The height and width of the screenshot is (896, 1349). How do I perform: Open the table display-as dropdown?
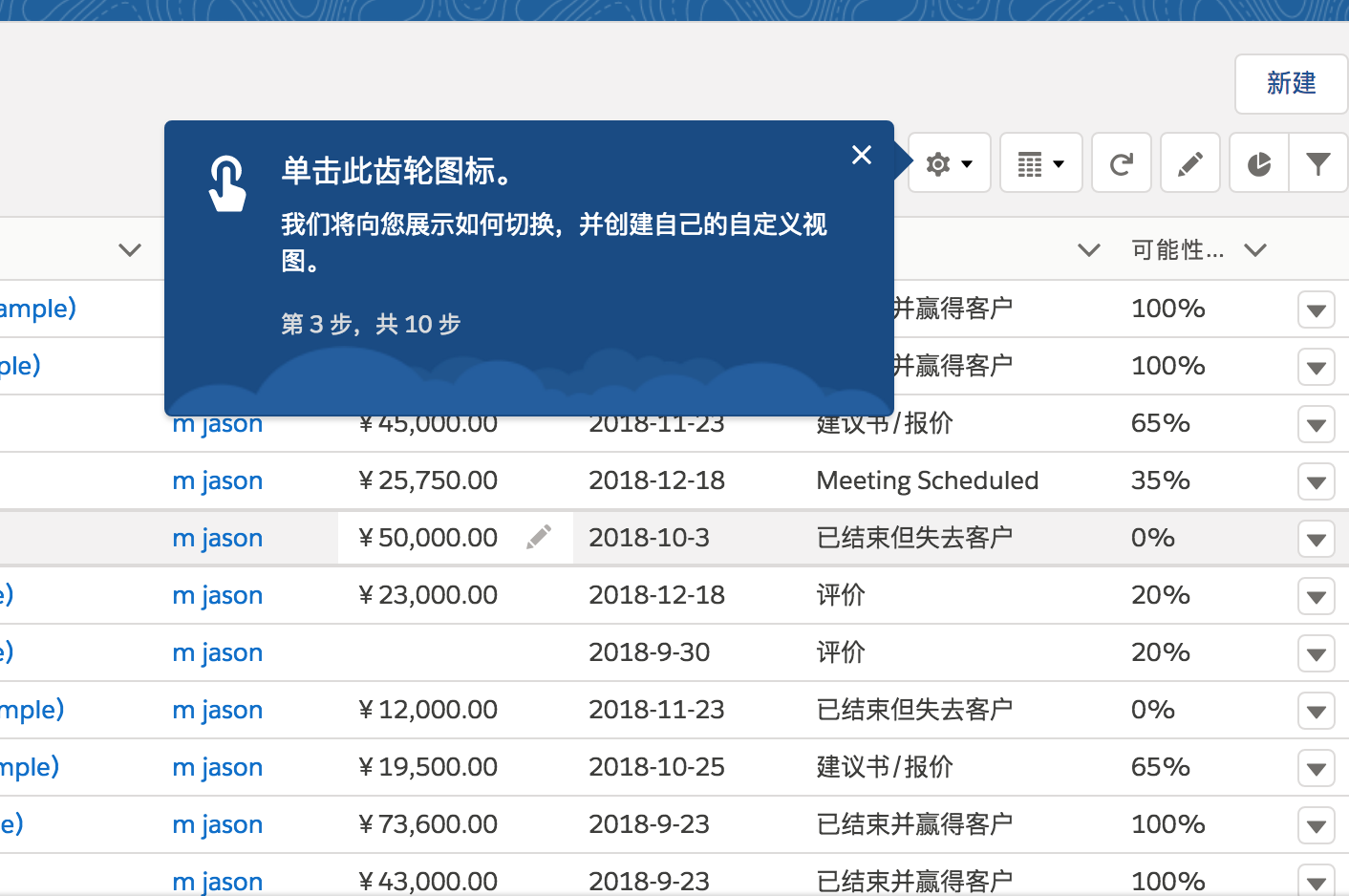1040,163
